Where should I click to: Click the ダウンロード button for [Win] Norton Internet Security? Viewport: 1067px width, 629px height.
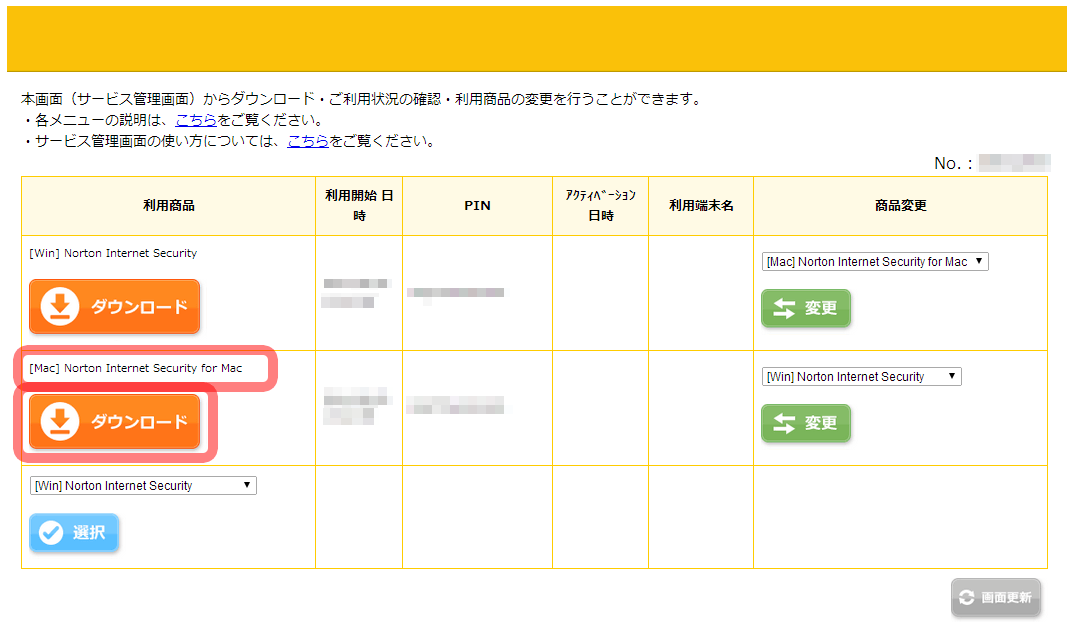click(x=114, y=306)
